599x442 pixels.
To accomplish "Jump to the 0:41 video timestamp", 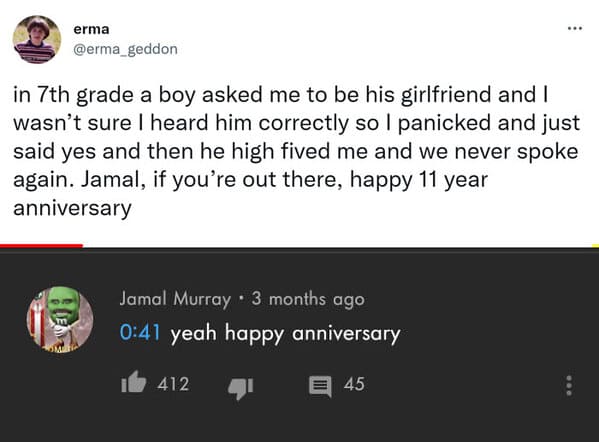I will (139, 332).
